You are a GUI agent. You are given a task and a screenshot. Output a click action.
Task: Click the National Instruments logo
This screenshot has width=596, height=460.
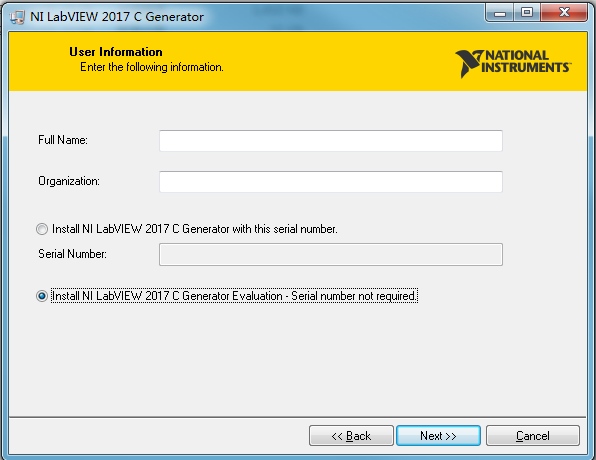[x=513, y=63]
